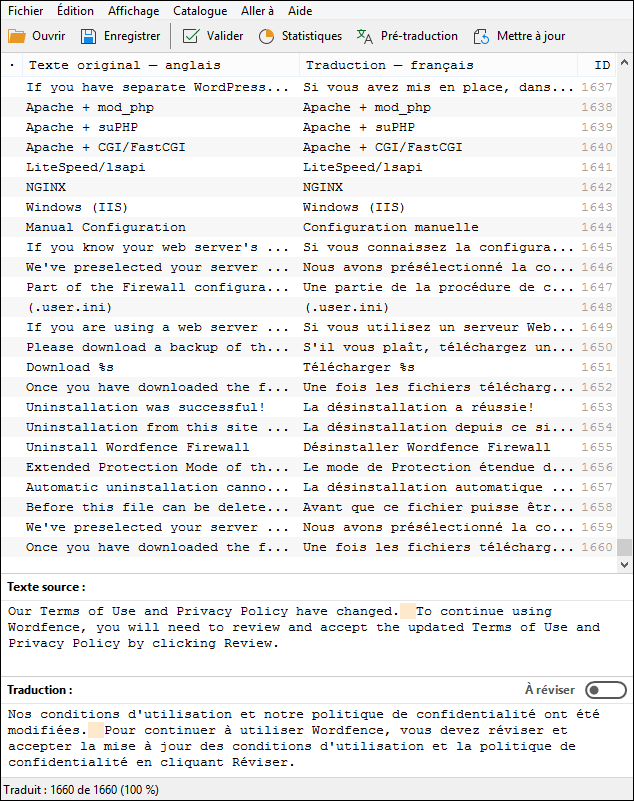634x801 pixels.
Task: Click the Pré-traduction translate icon
Action: click(364, 36)
